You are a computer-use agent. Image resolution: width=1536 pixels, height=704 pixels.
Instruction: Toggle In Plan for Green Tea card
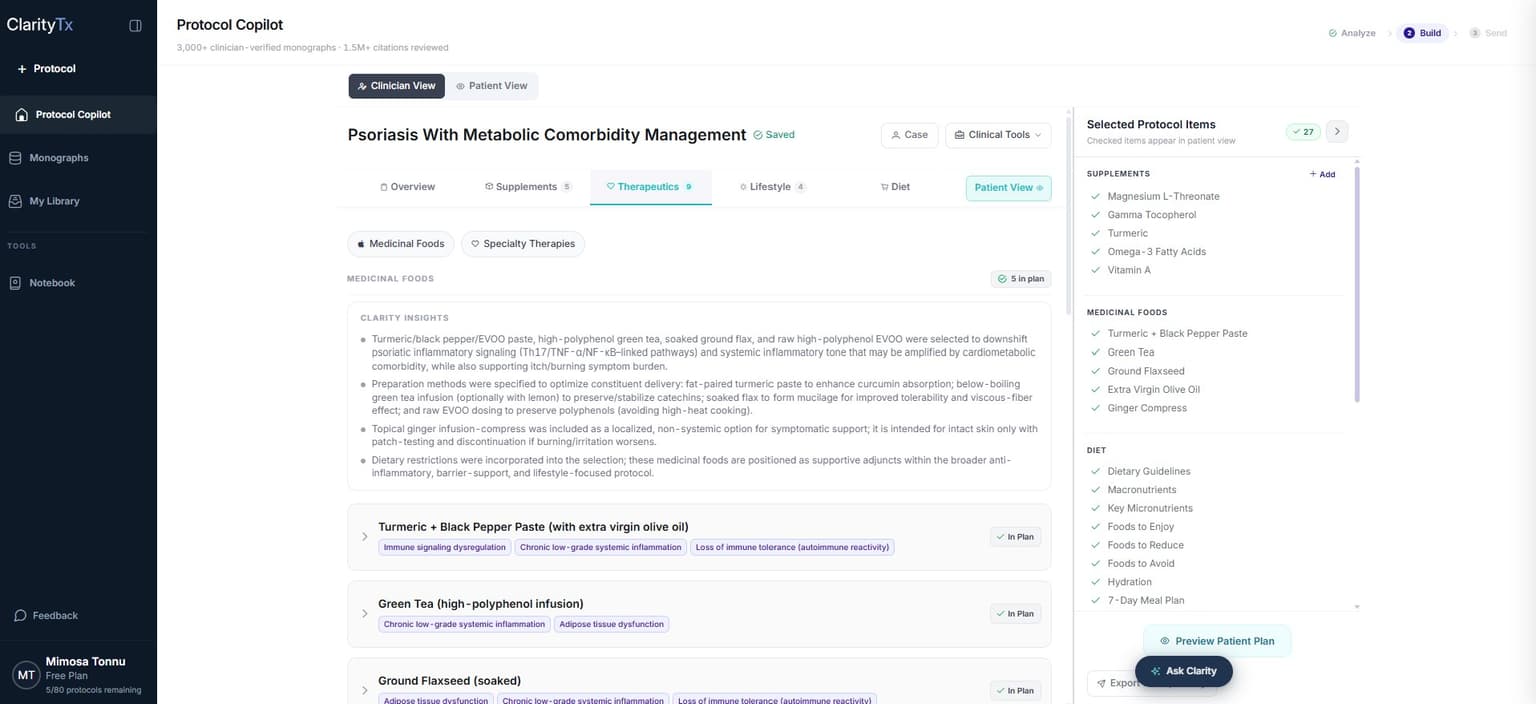point(1015,614)
